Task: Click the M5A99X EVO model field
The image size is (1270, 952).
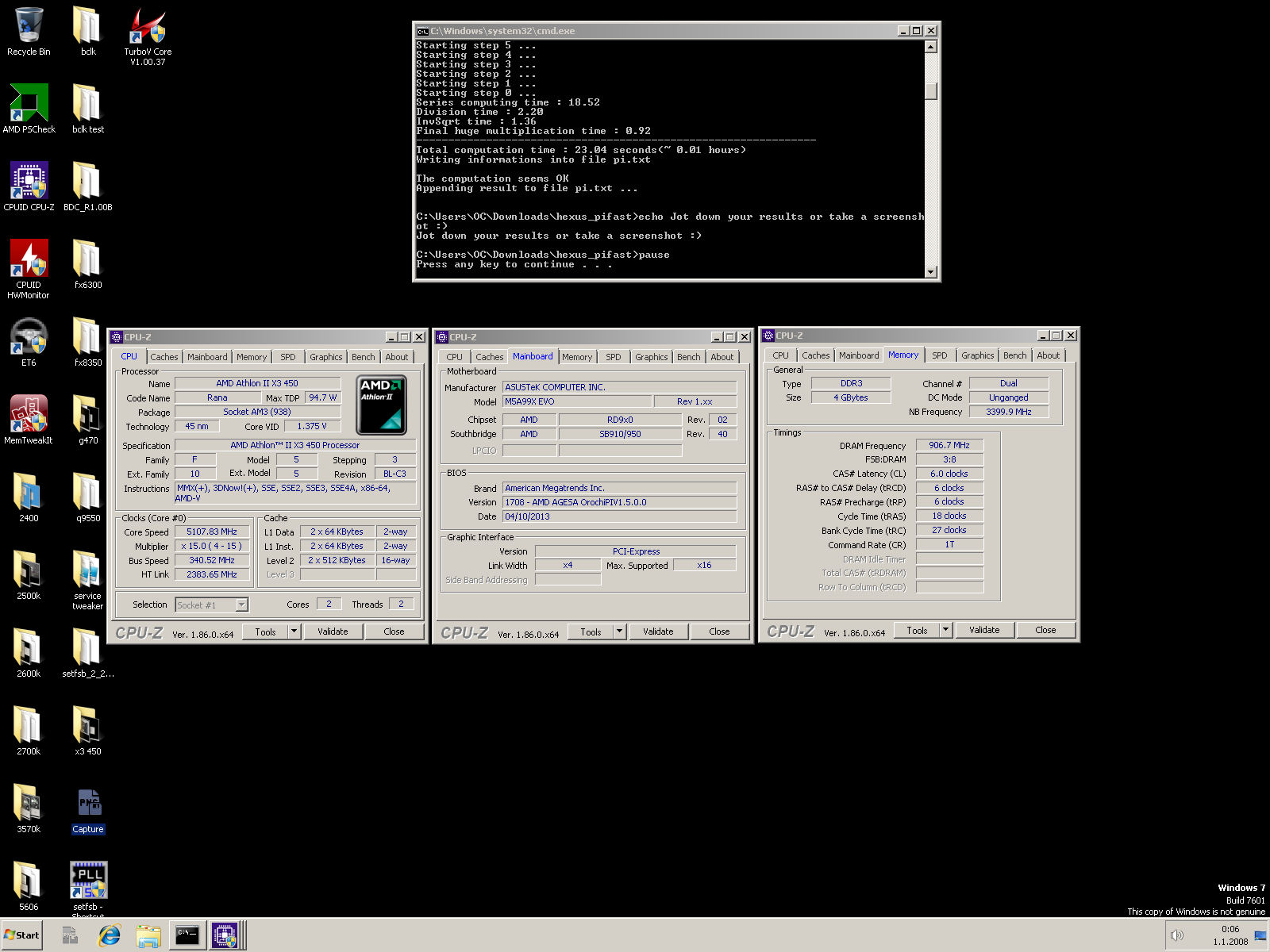Action: pyautogui.click(x=577, y=401)
